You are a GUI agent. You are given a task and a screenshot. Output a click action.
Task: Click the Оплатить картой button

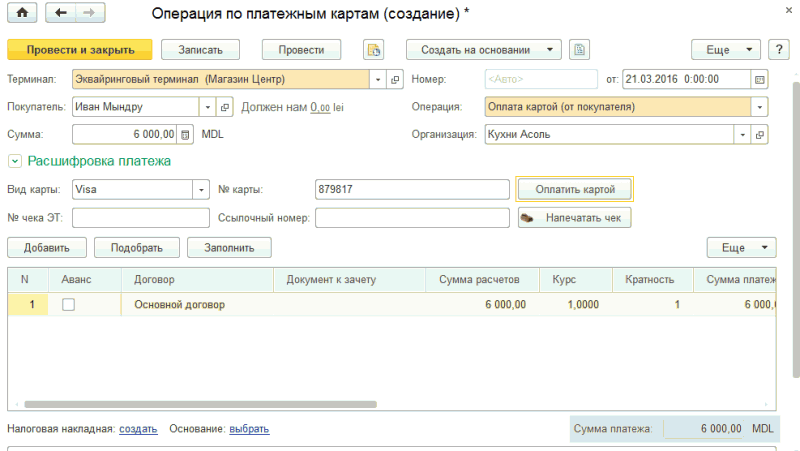coord(574,189)
